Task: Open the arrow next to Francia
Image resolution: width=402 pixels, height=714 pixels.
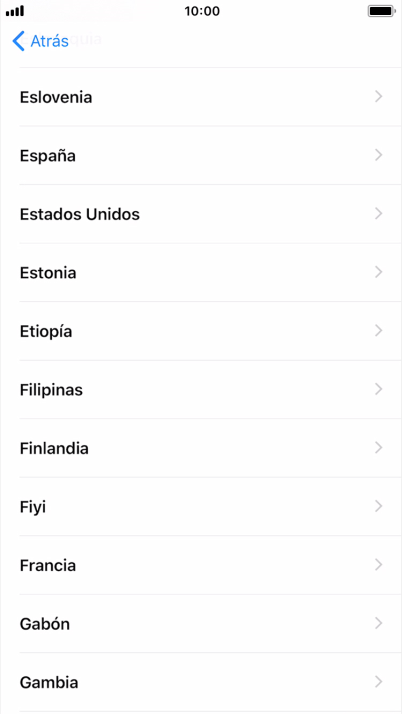Action: click(378, 565)
